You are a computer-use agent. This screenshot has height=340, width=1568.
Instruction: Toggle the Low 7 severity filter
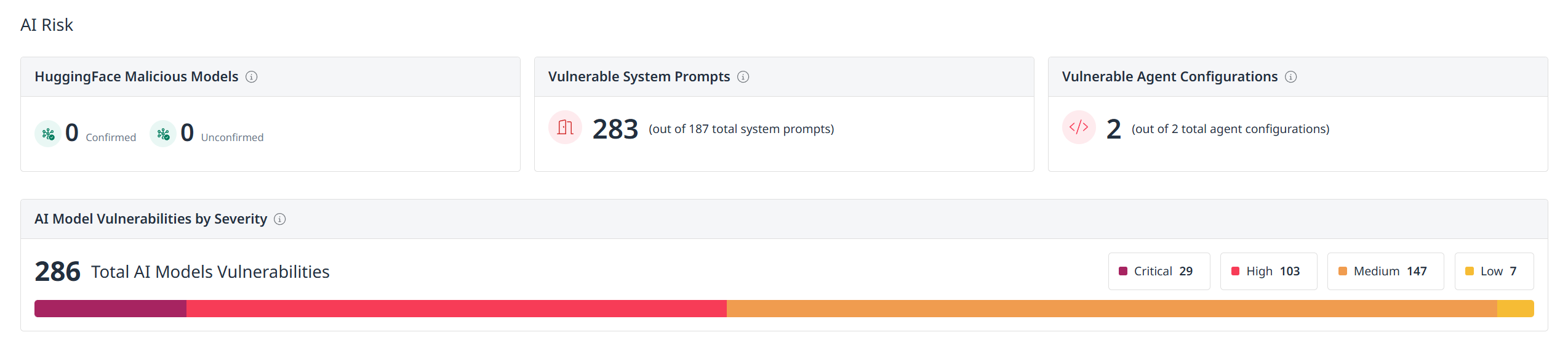(x=1494, y=271)
